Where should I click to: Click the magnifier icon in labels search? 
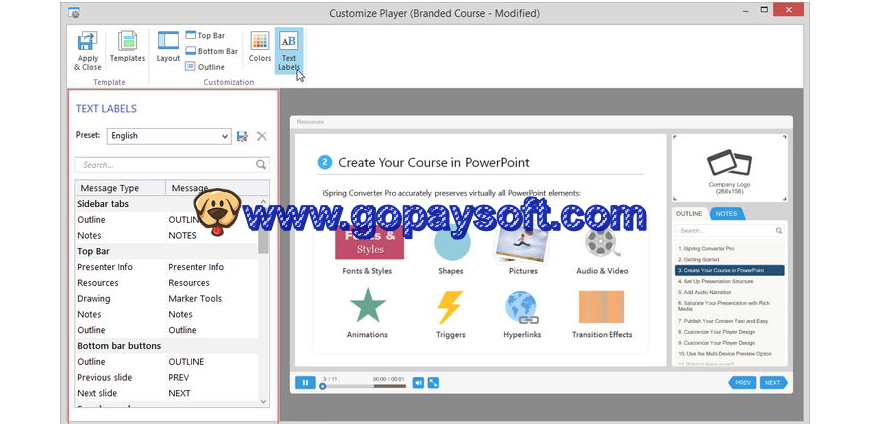tap(260, 165)
